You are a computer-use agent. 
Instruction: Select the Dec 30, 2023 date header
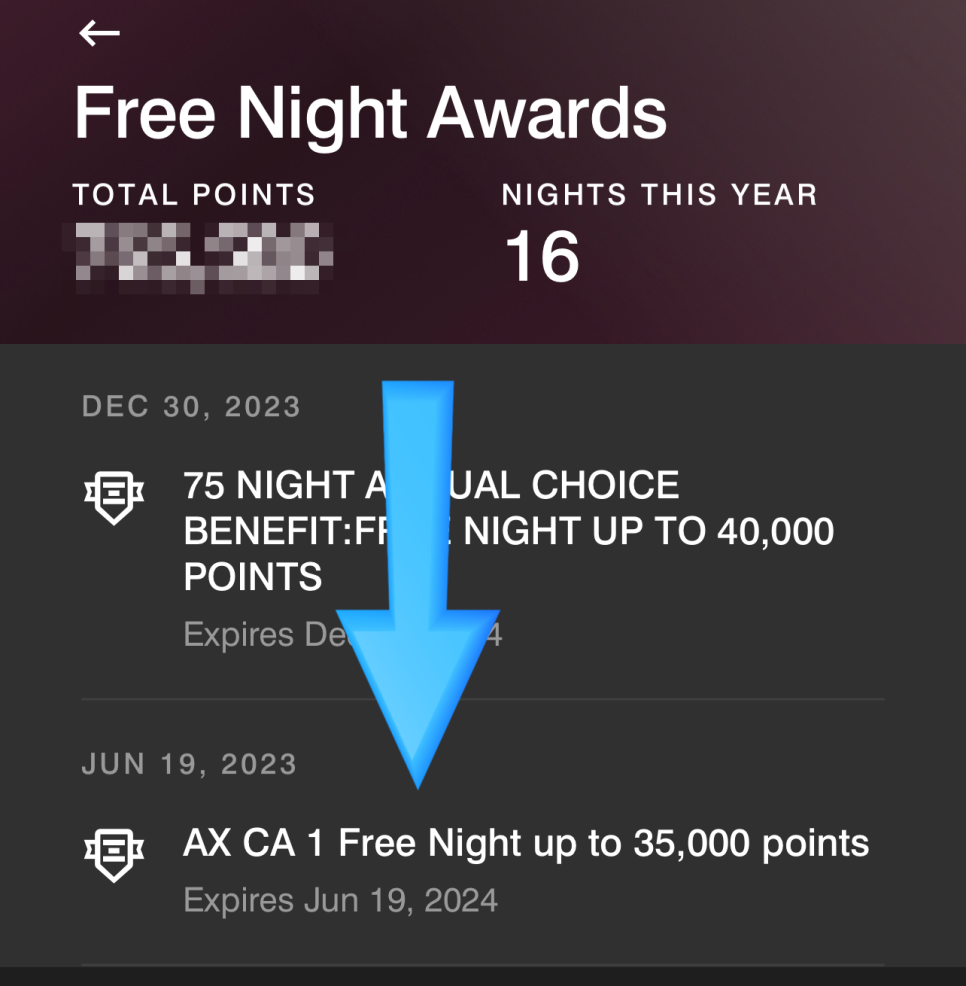pos(191,407)
